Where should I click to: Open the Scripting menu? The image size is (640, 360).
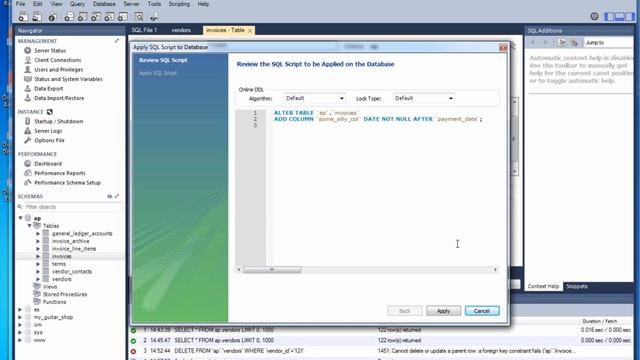[179, 4]
